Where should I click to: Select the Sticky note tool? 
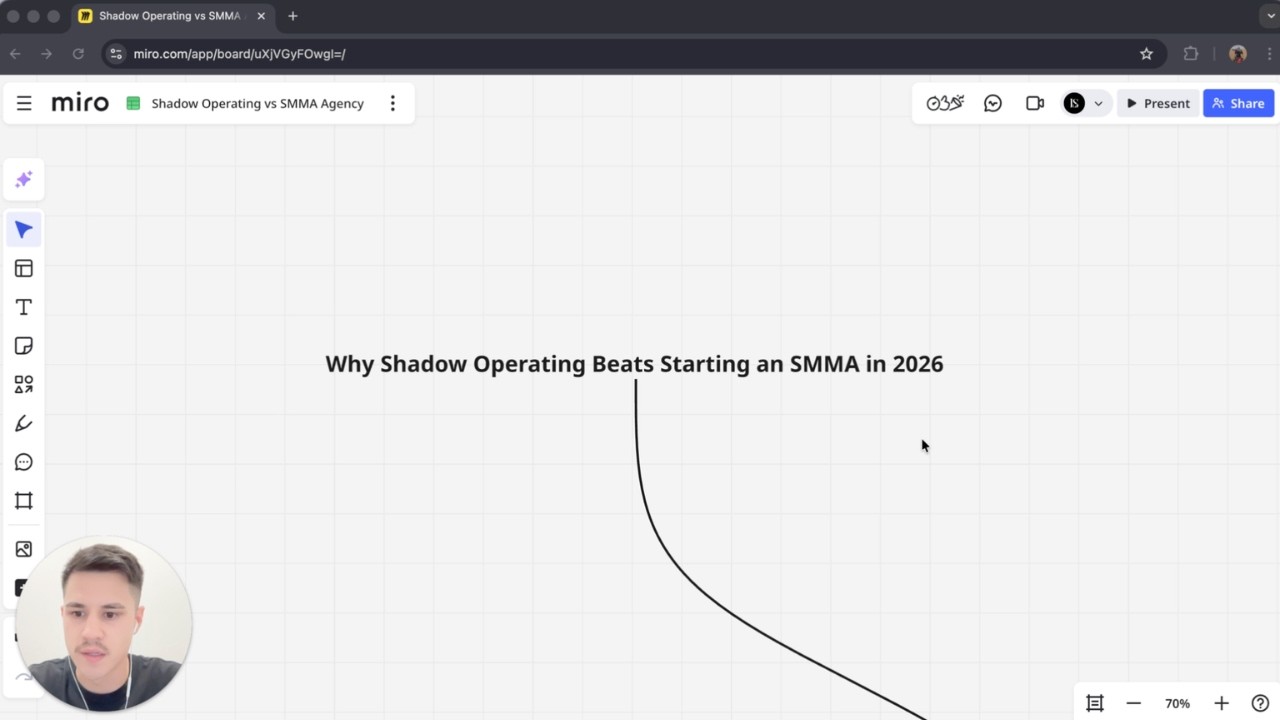click(x=24, y=346)
